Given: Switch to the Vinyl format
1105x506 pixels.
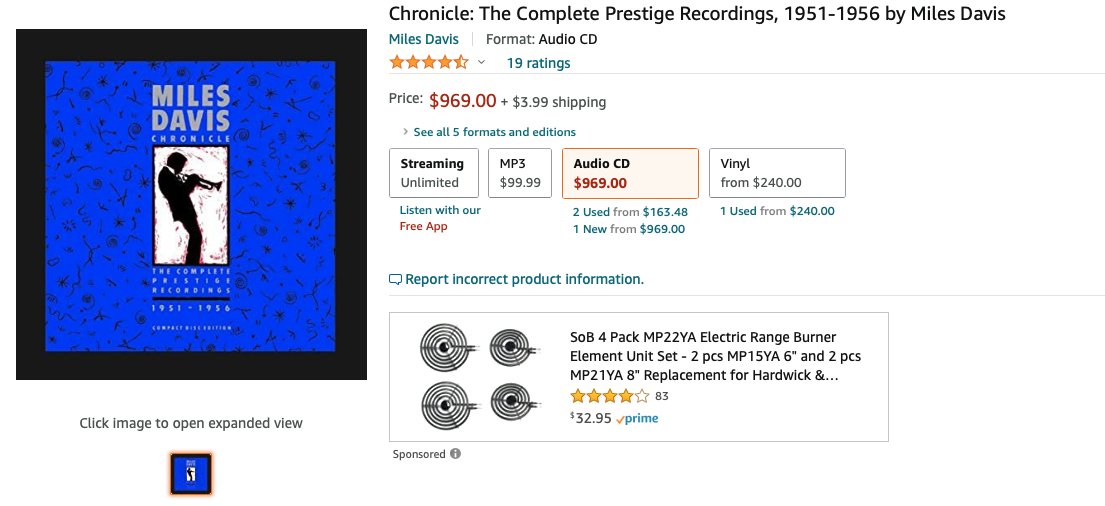Looking at the screenshot, I should pos(776,173).
